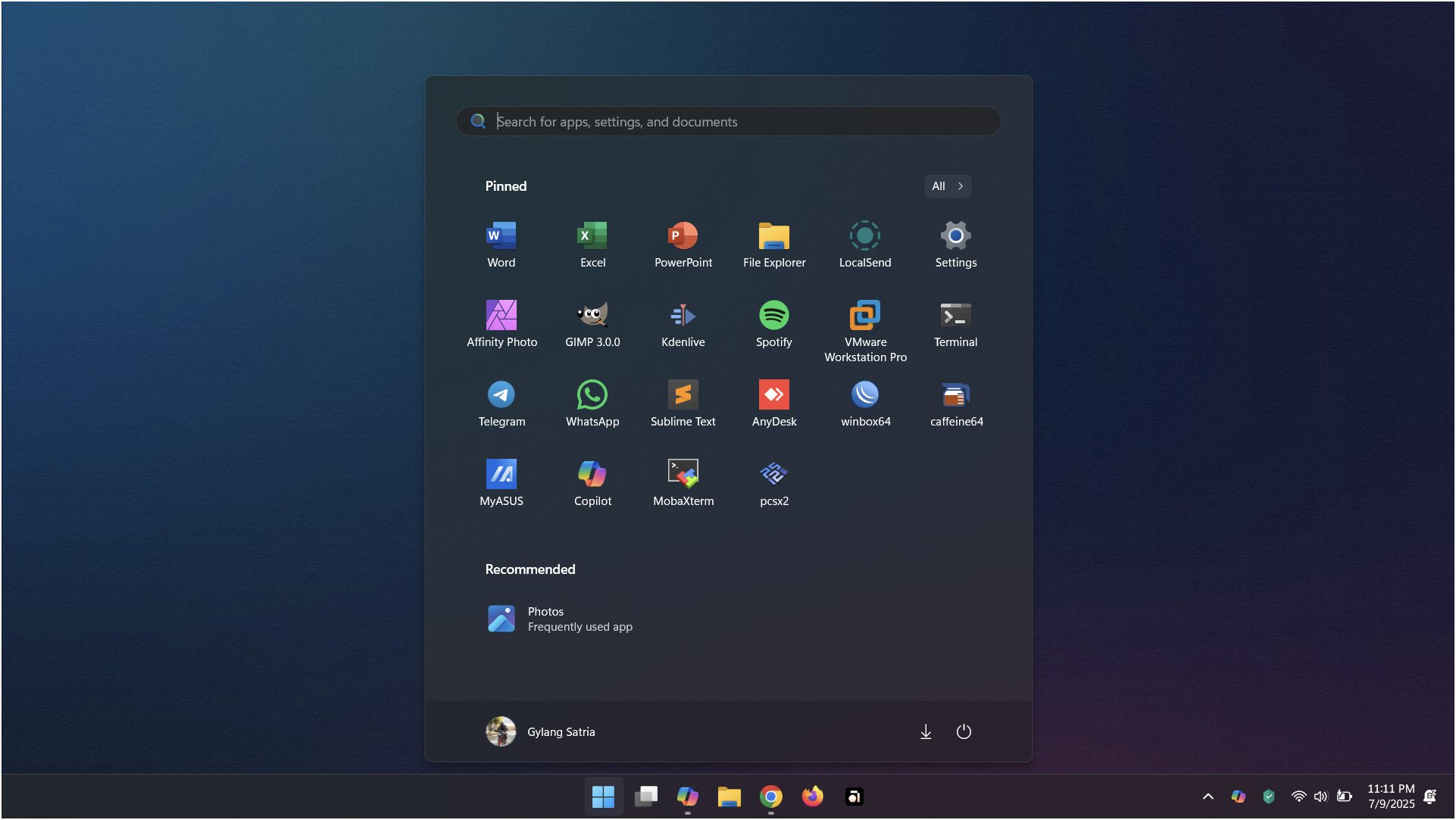Launch winbox64
1456x820 pixels.
tap(865, 405)
